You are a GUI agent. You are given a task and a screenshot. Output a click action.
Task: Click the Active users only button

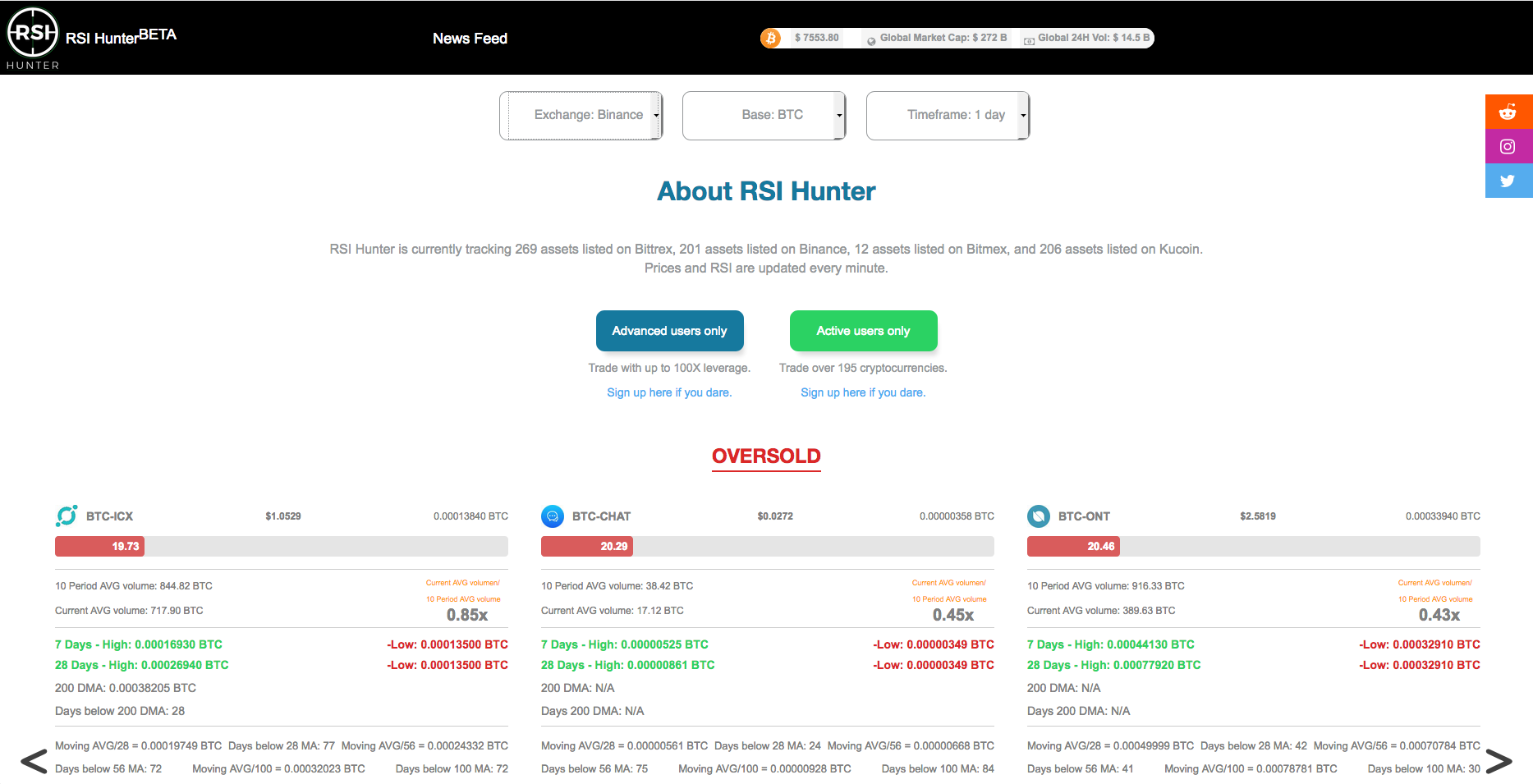[864, 331]
